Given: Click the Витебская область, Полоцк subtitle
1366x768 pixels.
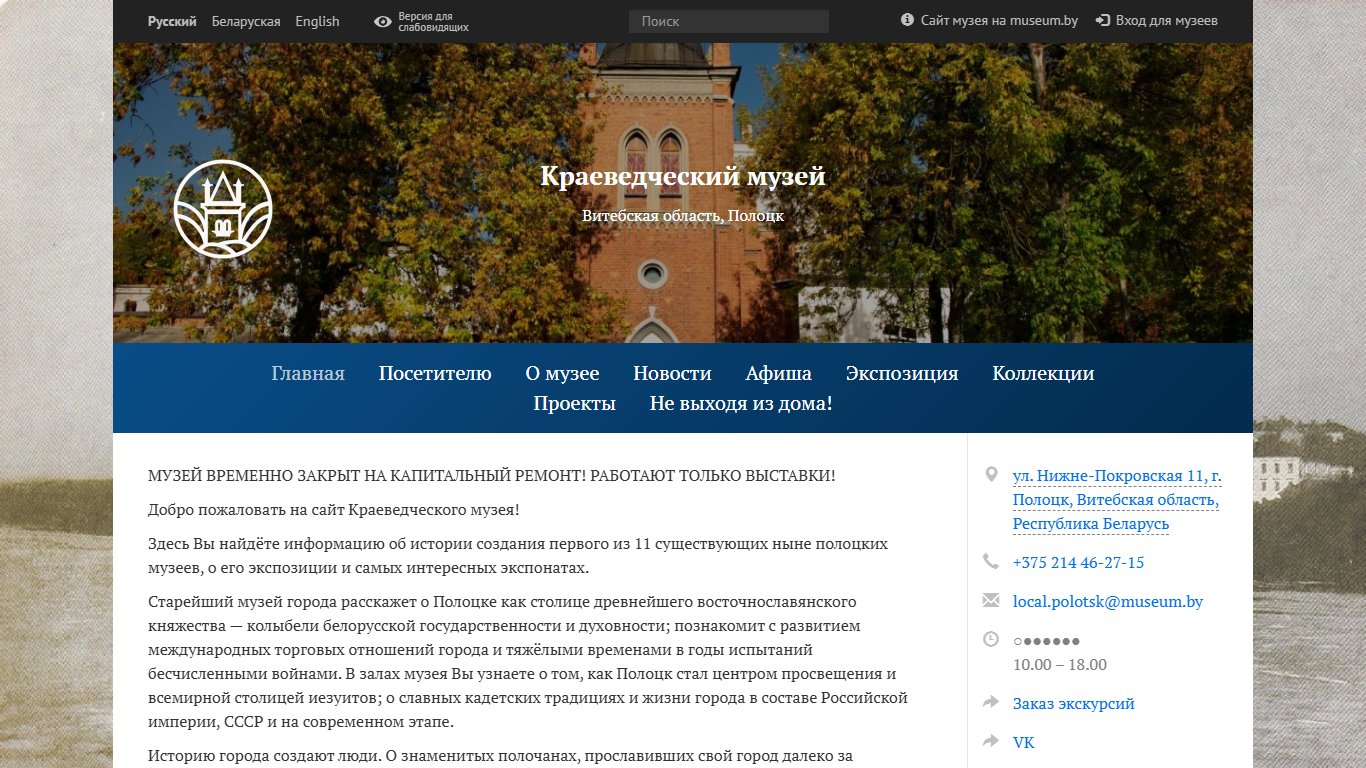Looking at the screenshot, I should tap(683, 215).
